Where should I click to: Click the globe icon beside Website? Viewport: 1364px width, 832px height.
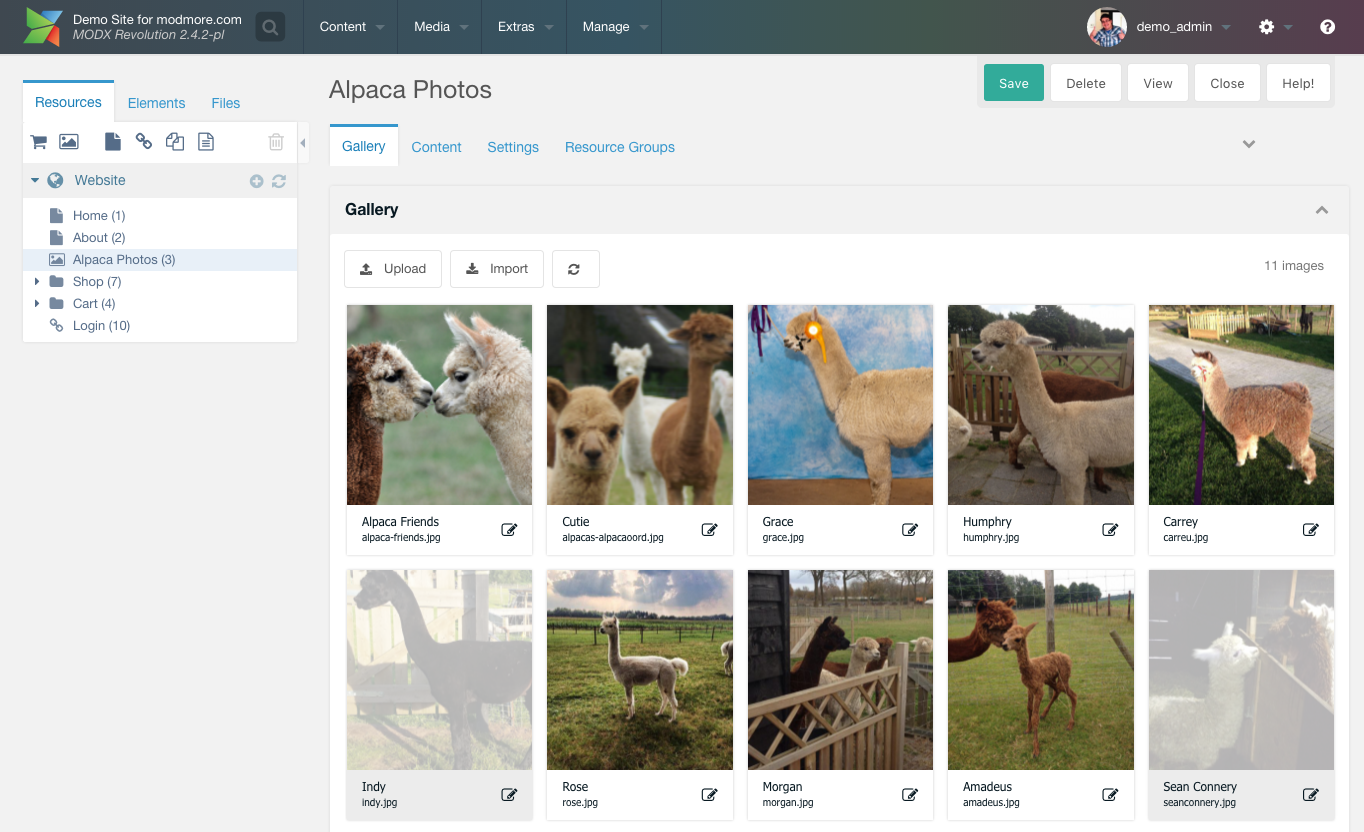tap(55, 180)
